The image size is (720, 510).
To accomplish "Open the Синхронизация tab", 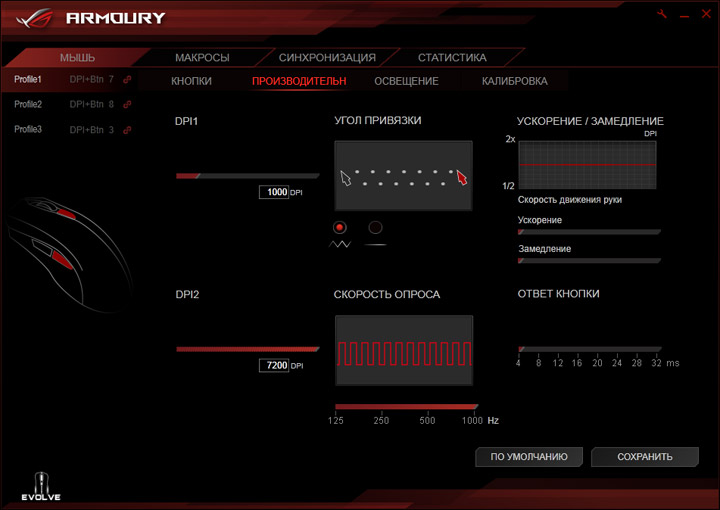I will tap(327, 58).
